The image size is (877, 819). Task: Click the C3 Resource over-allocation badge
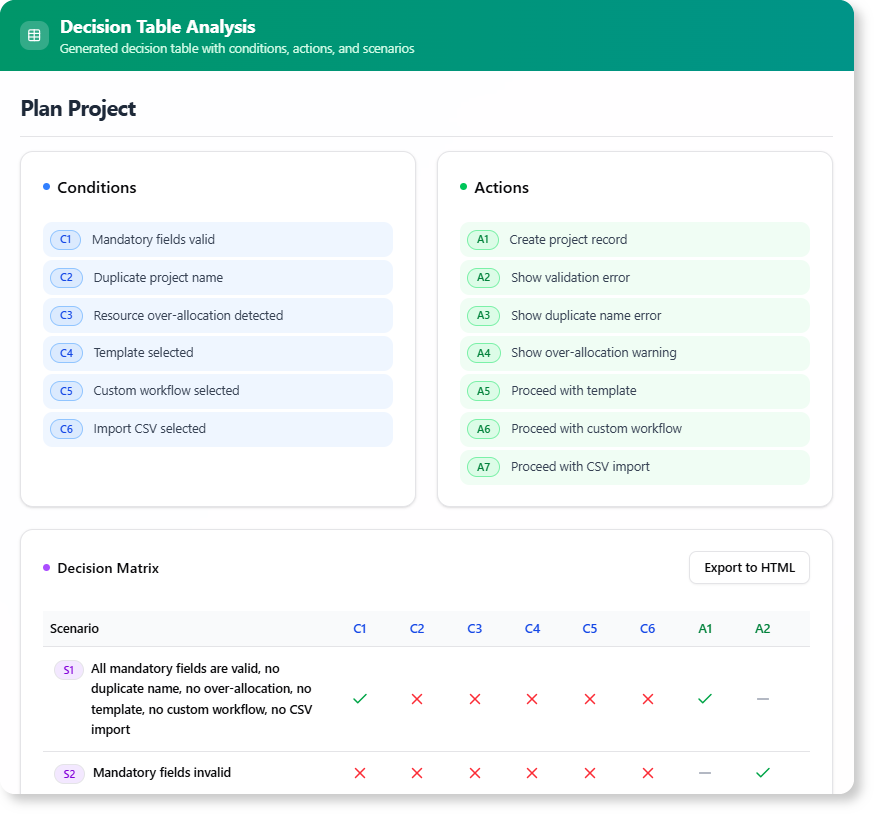click(66, 315)
